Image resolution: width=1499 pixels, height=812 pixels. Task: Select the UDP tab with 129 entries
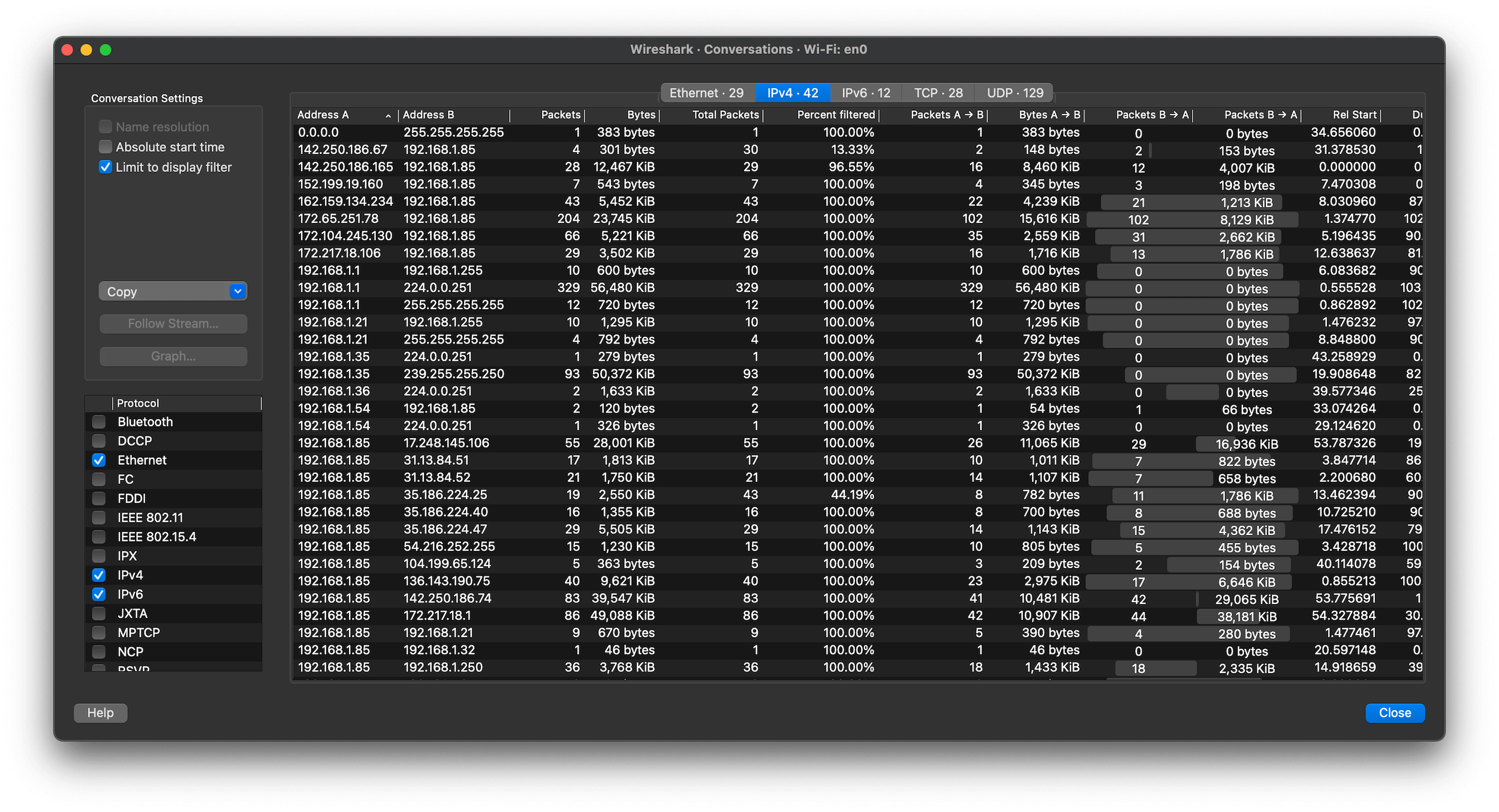(1013, 93)
